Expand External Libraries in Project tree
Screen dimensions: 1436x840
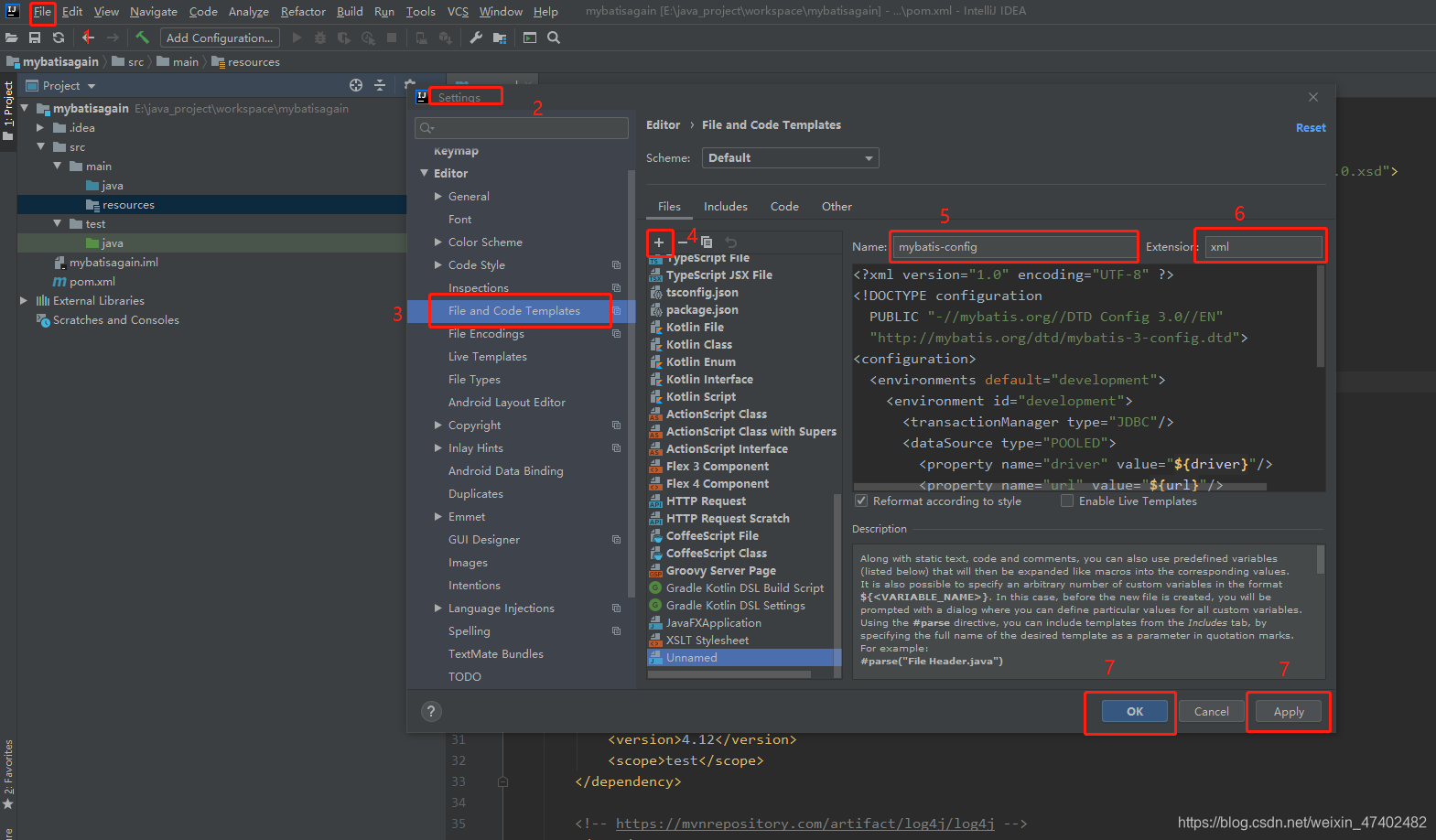(24, 300)
